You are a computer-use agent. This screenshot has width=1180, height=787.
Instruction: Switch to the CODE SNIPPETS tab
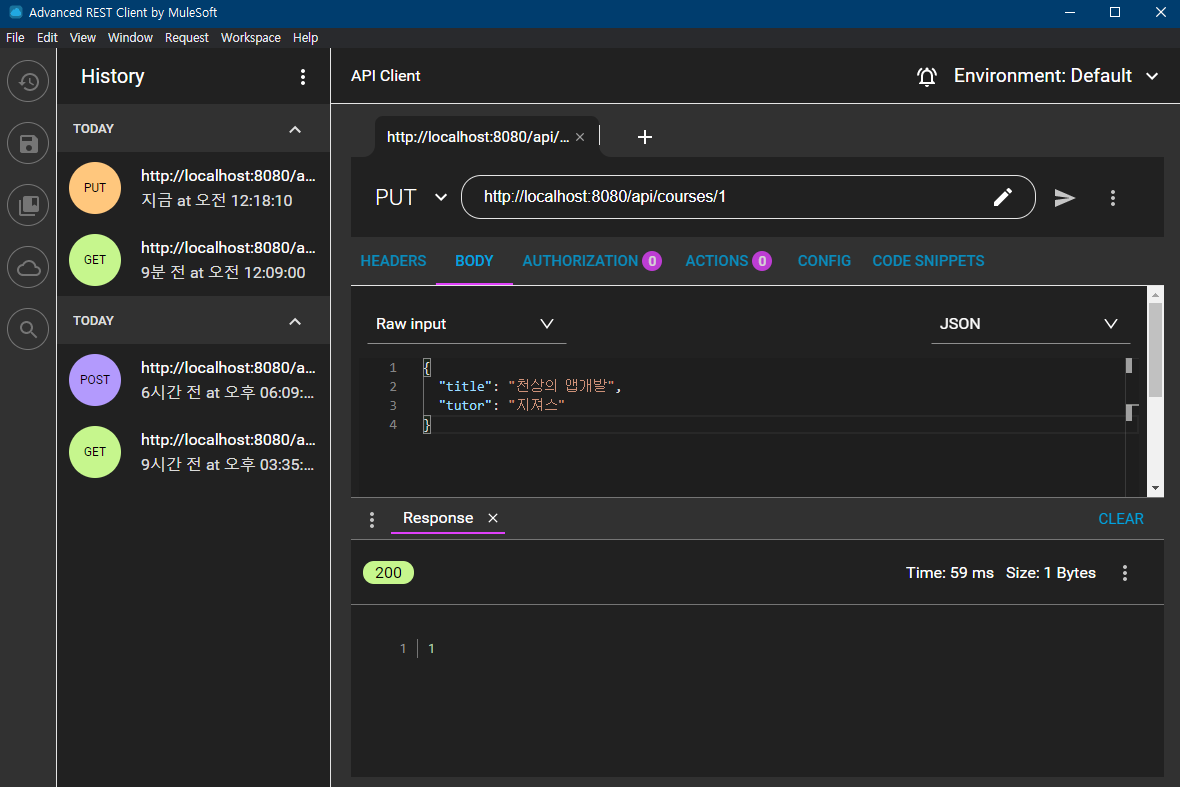coord(928,261)
